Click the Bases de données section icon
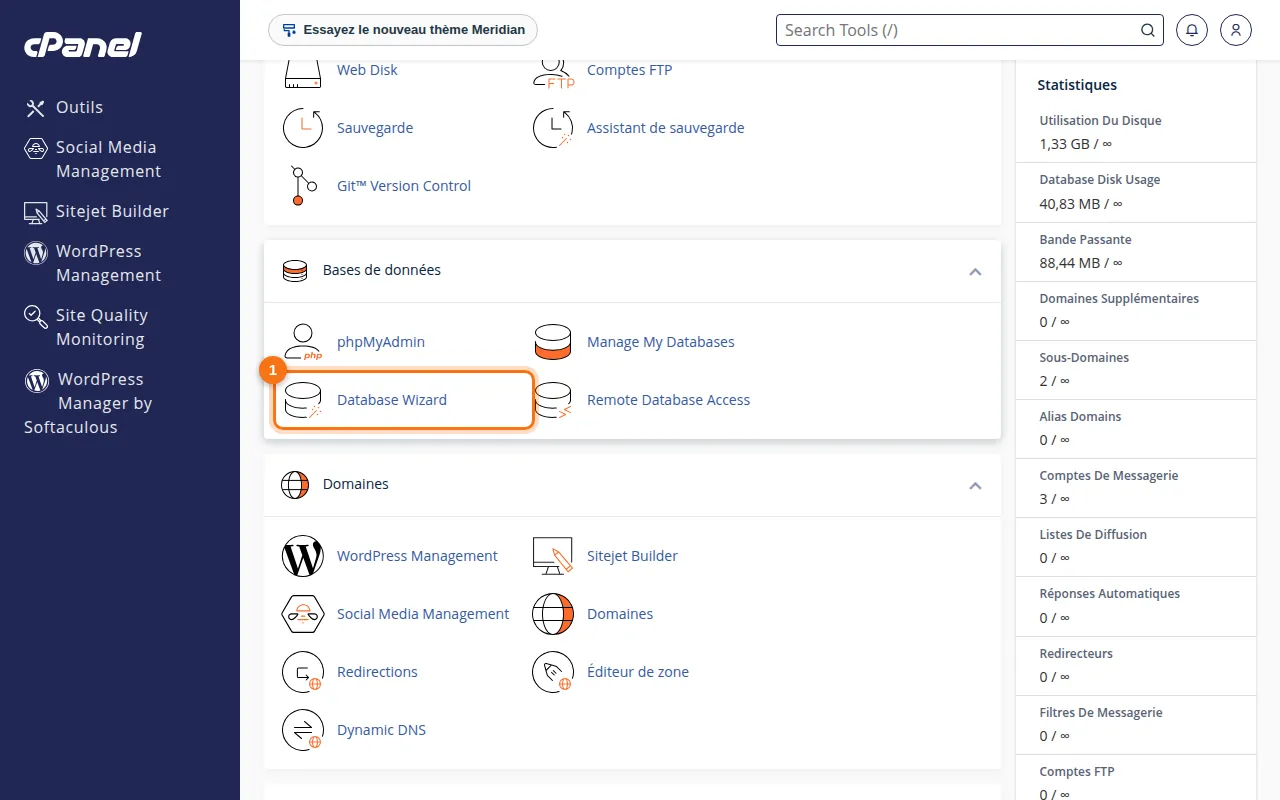Viewport: 1280px width, 800px height. pyautogui.click(x=295, y=271)
